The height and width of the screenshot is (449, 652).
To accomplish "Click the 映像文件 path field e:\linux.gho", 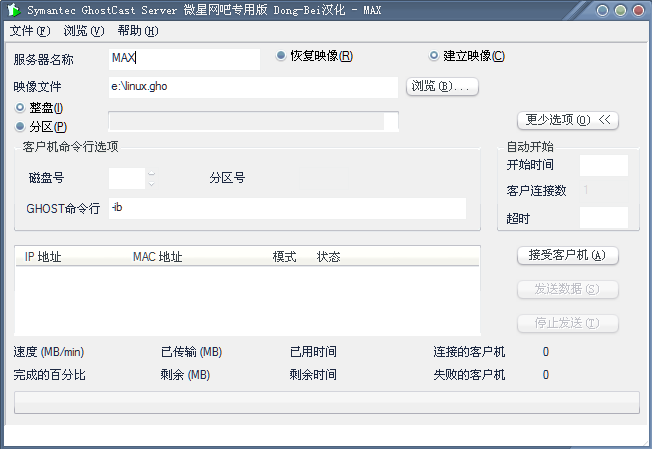I will pos(253,87).
